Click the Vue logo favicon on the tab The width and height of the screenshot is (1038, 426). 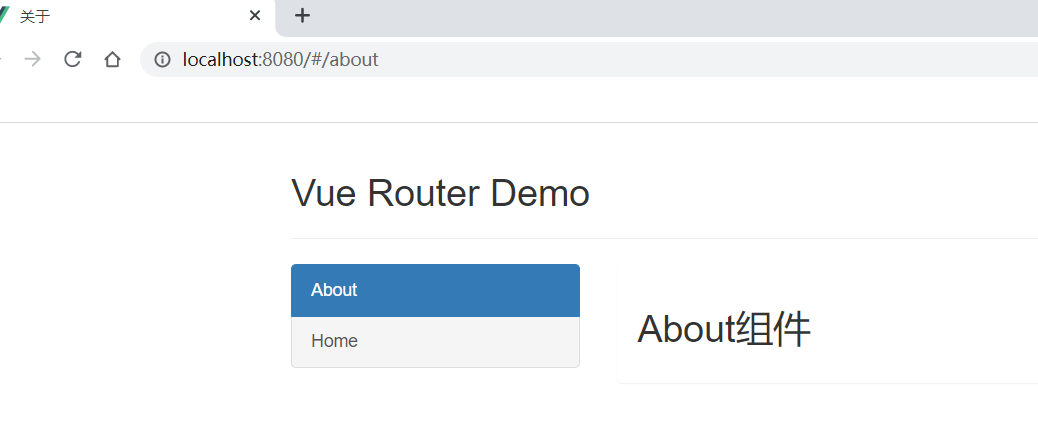[3, 15]
